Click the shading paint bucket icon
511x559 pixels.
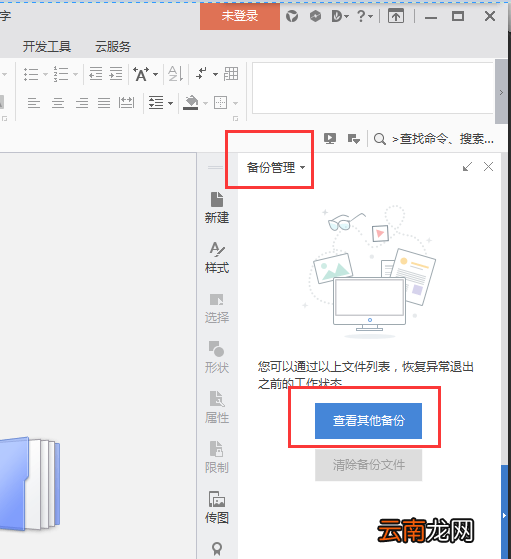coord(191,103)
